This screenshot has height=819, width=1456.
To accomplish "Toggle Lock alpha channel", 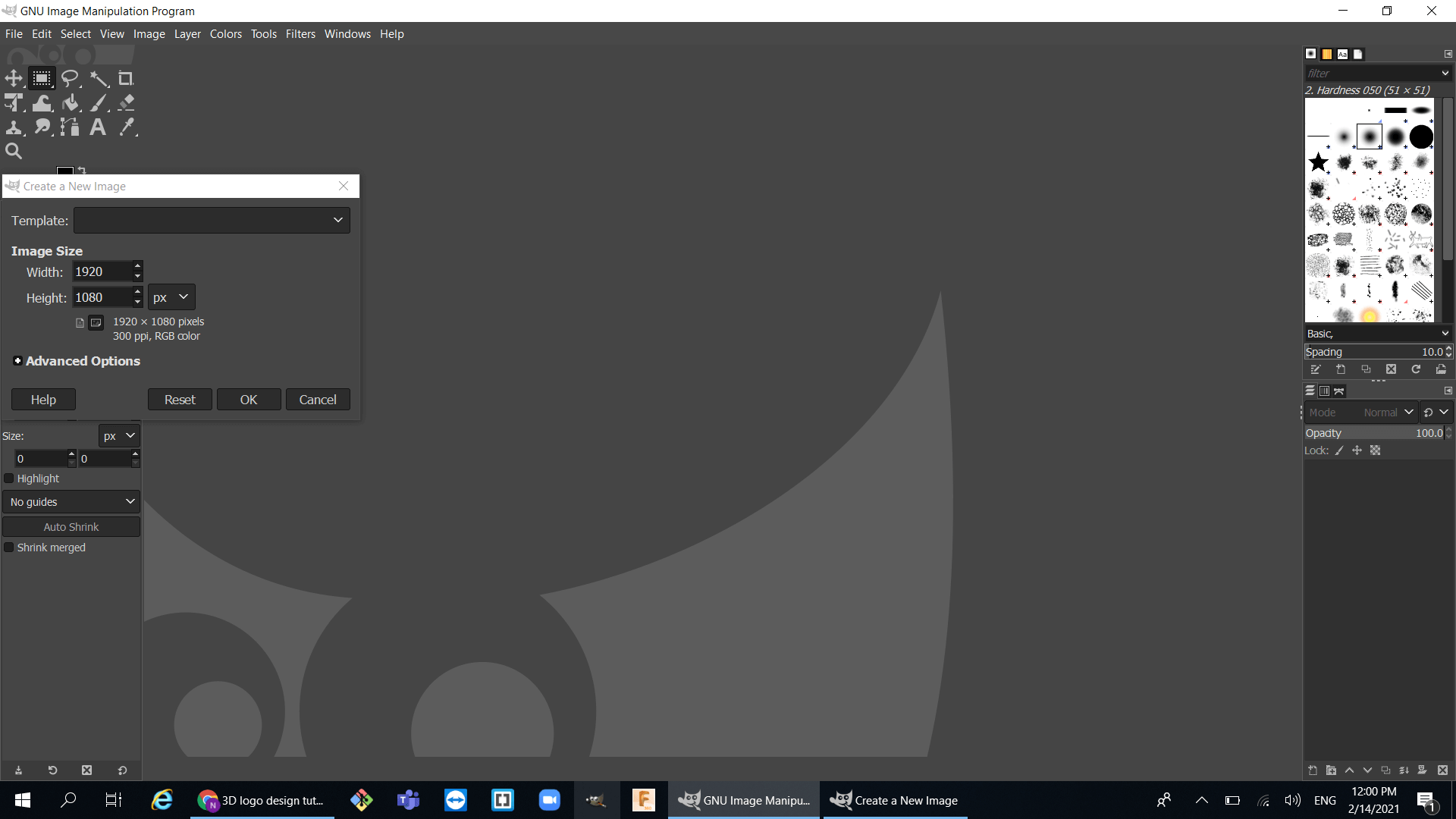I will [x=1376, y=450].
